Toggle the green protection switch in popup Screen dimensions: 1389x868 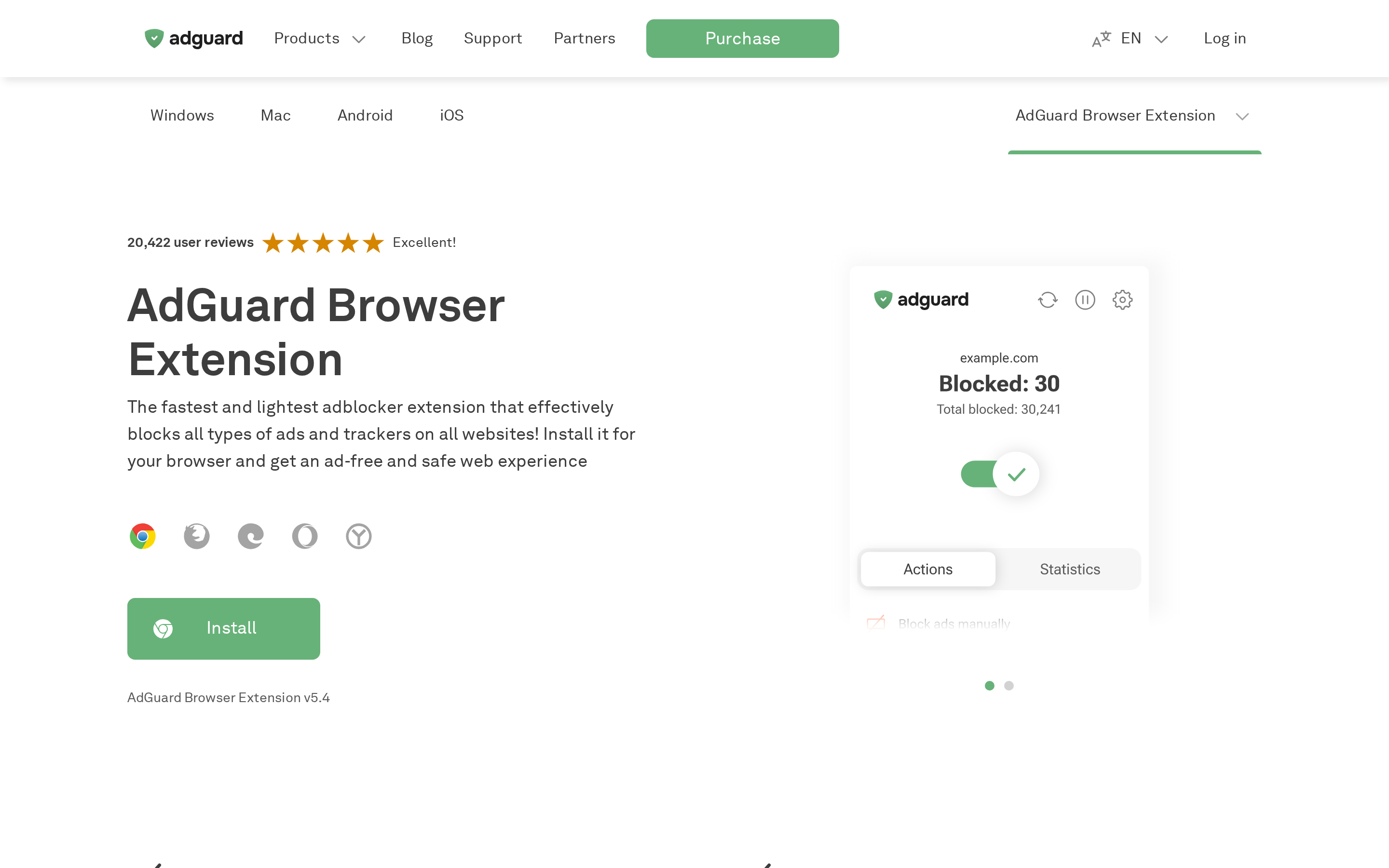pyautogui.click(x=999, y=474)
